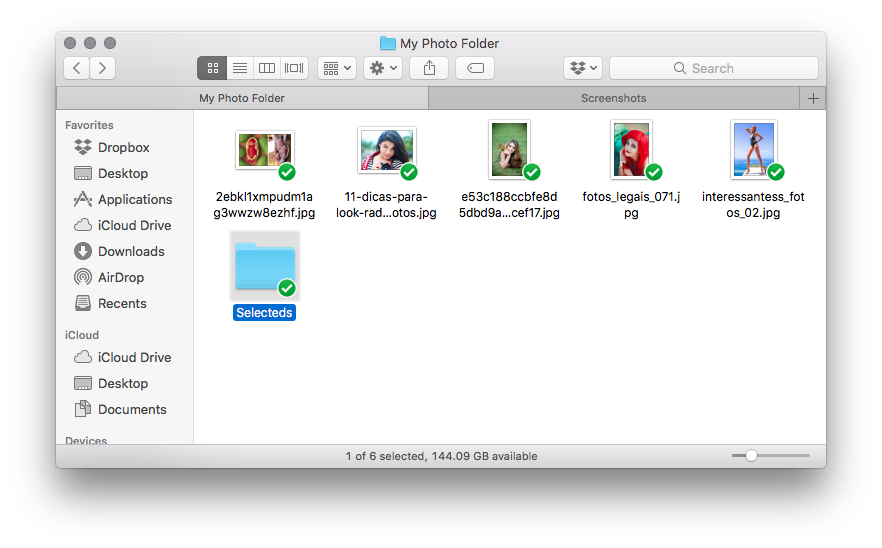This screenshot has height=548, width=882.
Task: Open Downloads in the sidebar
Action: pyautogui.click(x=119, y=251)
